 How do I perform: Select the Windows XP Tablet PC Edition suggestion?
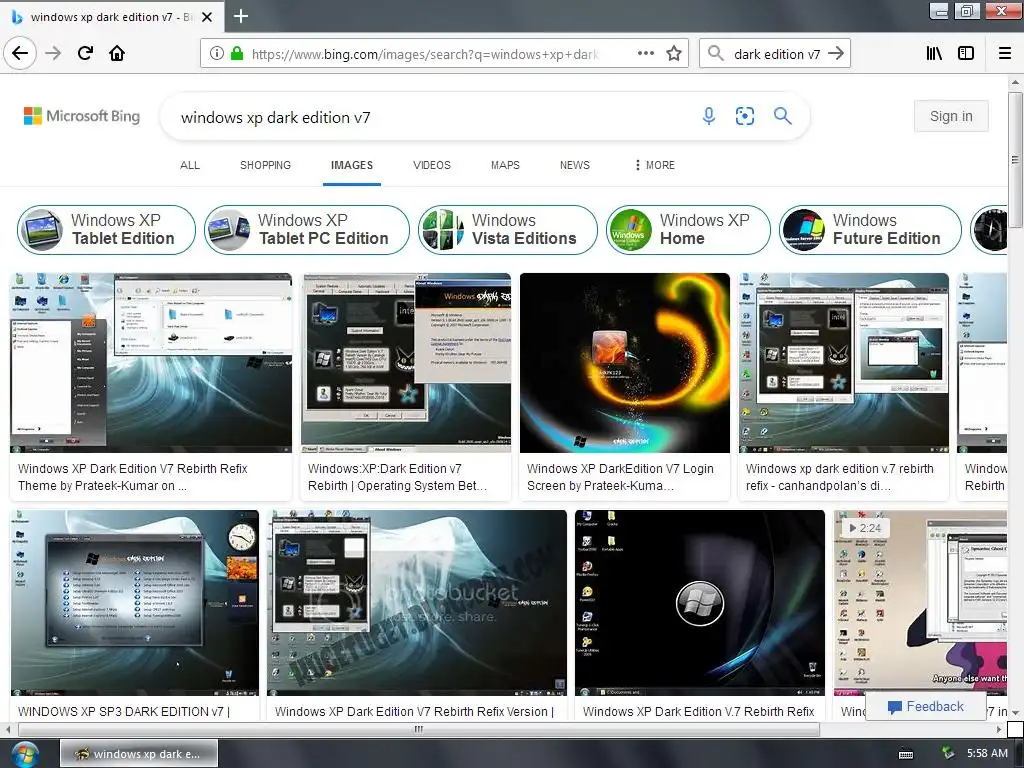point(306,229)
